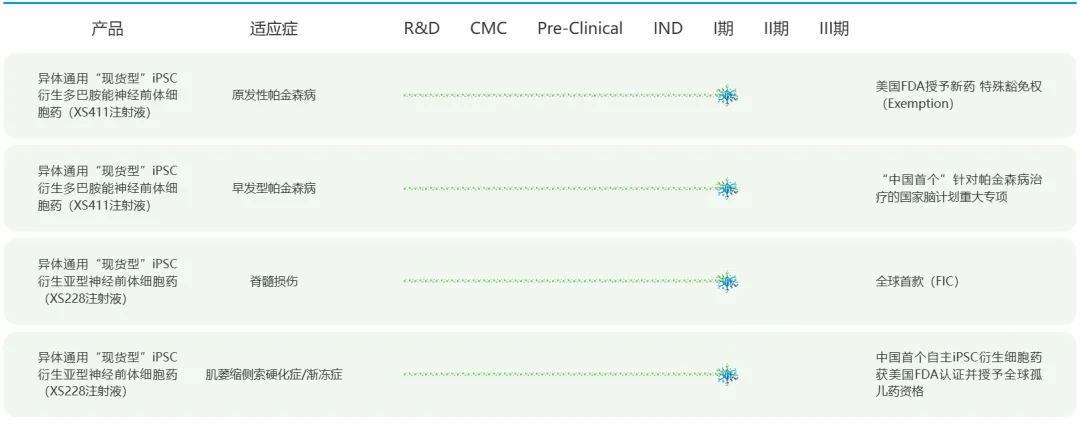This screenshot has width=1080, height=426.
Task: Click the Pre-Clinical stage header
Action: click(580, 29)
